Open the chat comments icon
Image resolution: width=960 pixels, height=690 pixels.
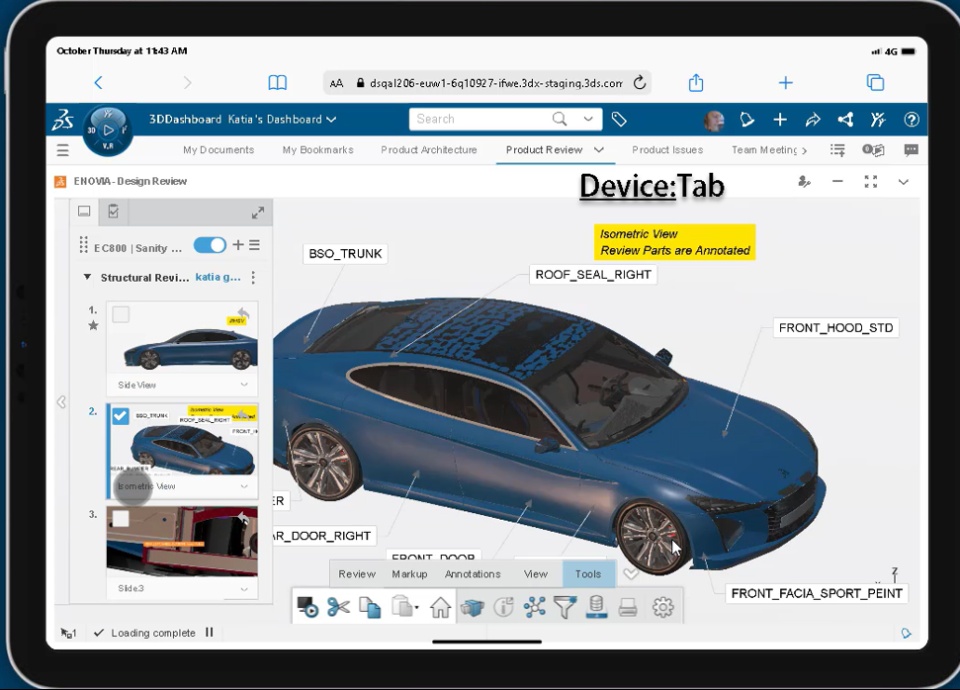pos(911,150)
